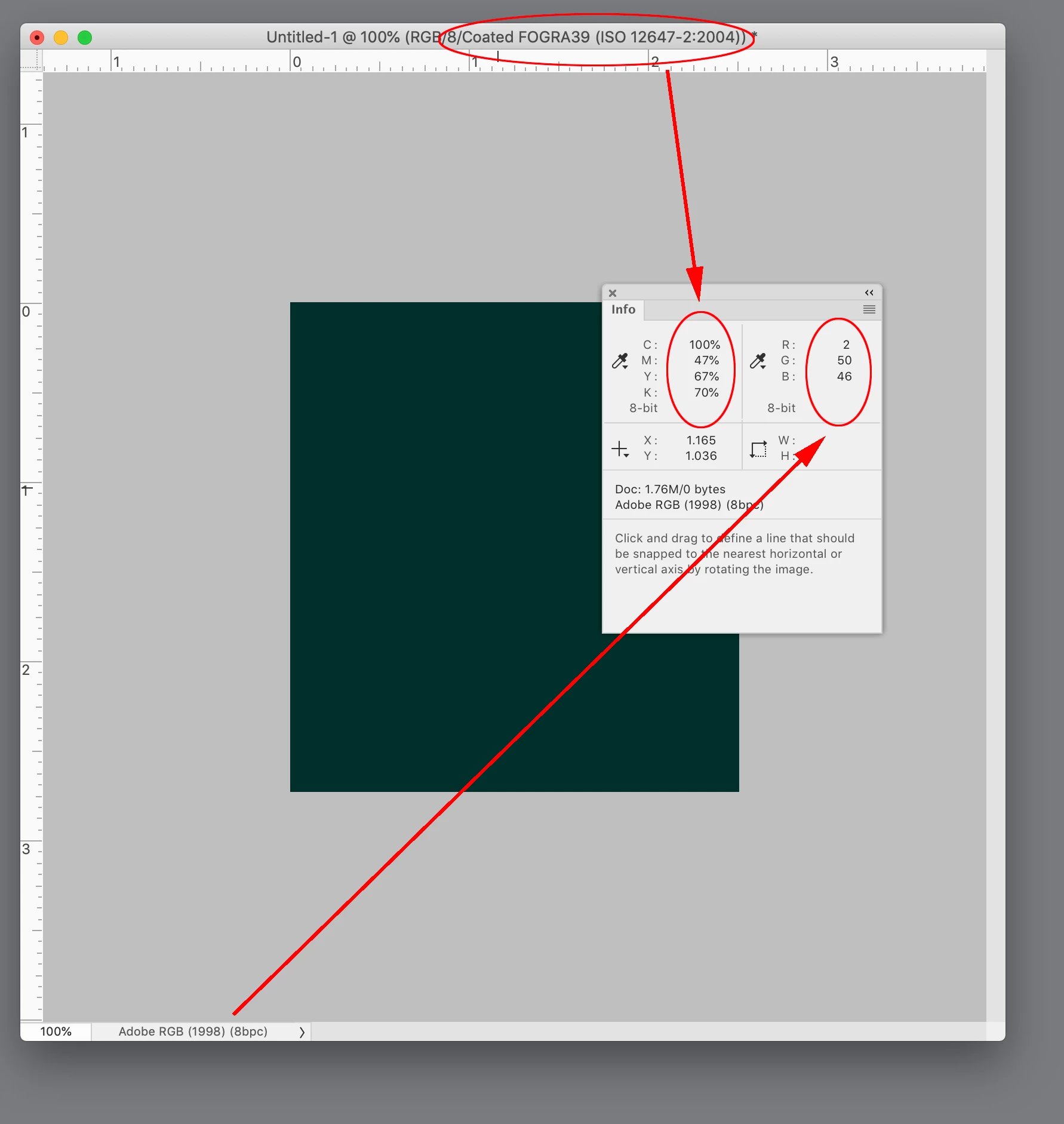Screen dimensions: 1064x1124
Task: Click the yellow minimize window button
Action: click(61, 38)
